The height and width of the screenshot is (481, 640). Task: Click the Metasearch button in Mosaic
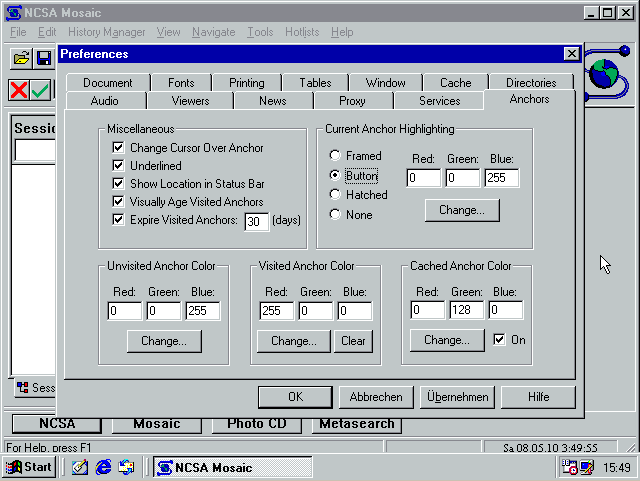(357, 424)
